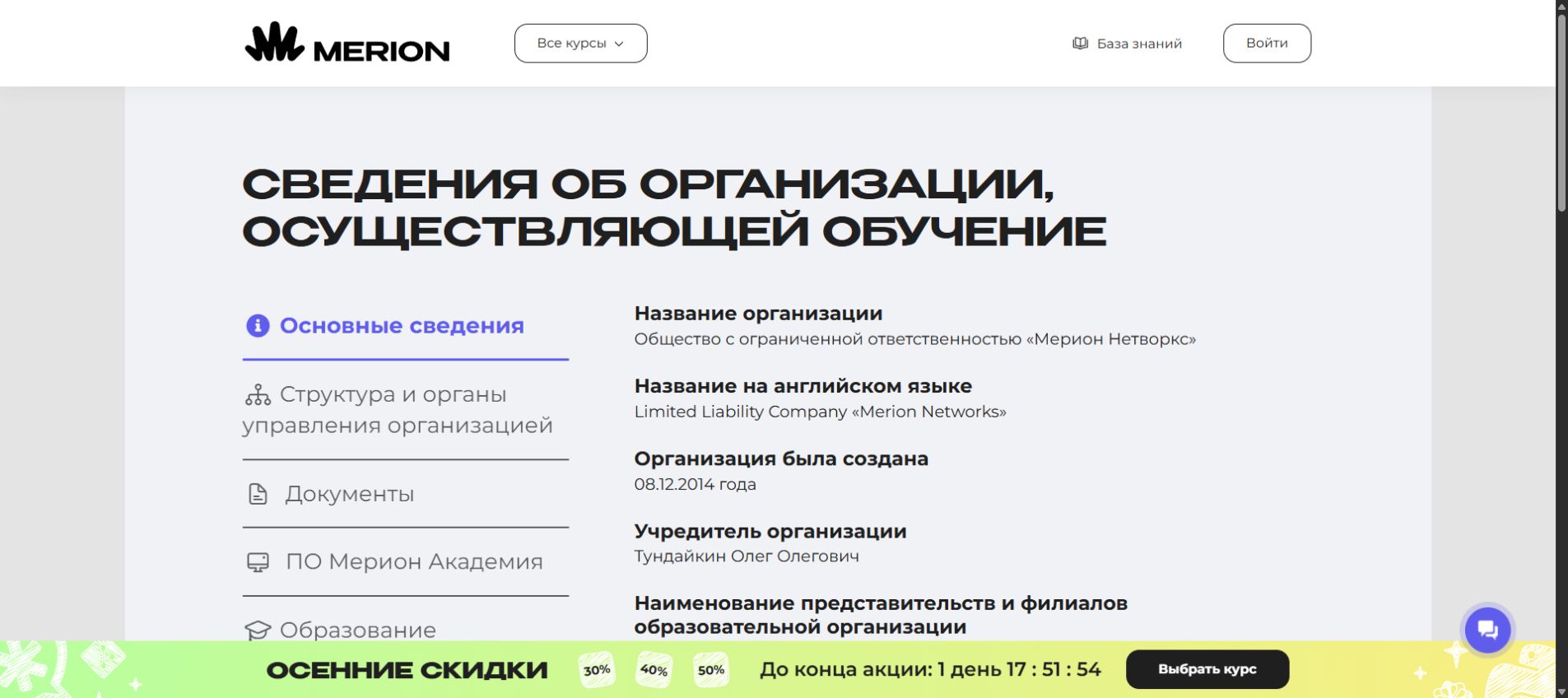
Task: Click the 40% discount badge
Action: 654,669
